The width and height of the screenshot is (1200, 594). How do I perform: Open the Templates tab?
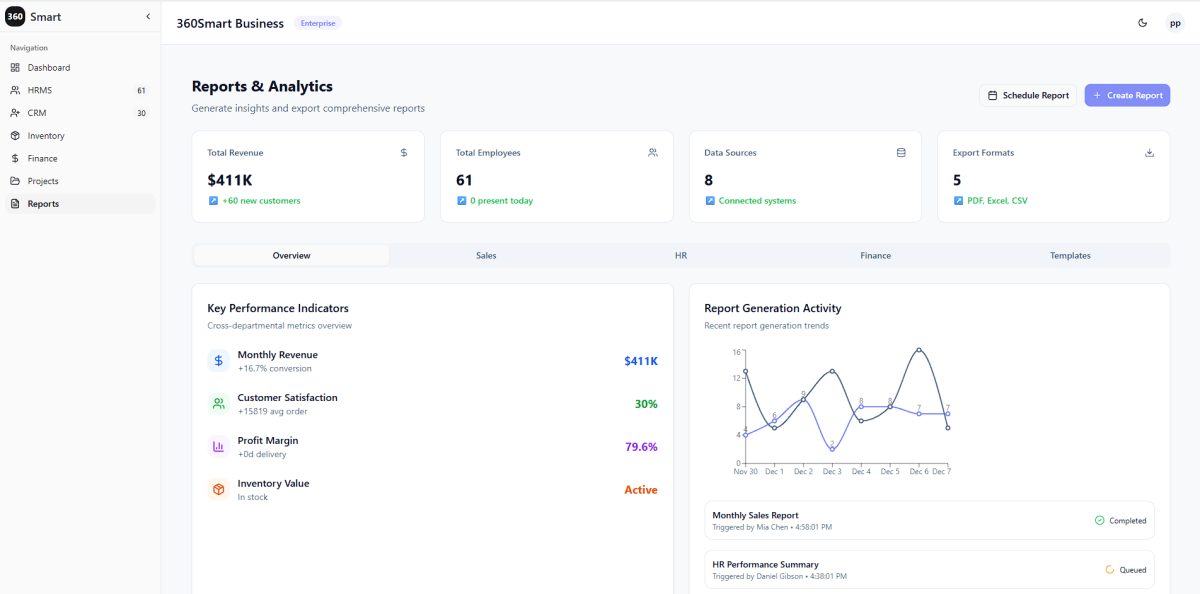[1070, 256]
